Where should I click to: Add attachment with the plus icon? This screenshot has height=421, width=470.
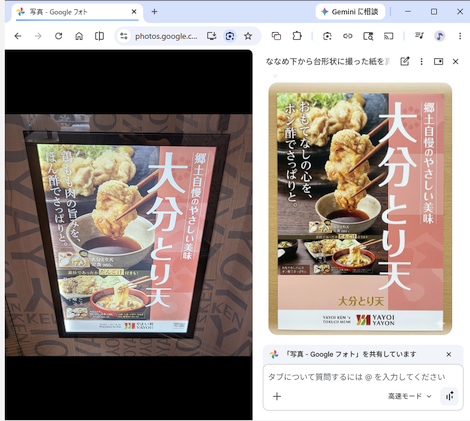click(x=277, y=396)
